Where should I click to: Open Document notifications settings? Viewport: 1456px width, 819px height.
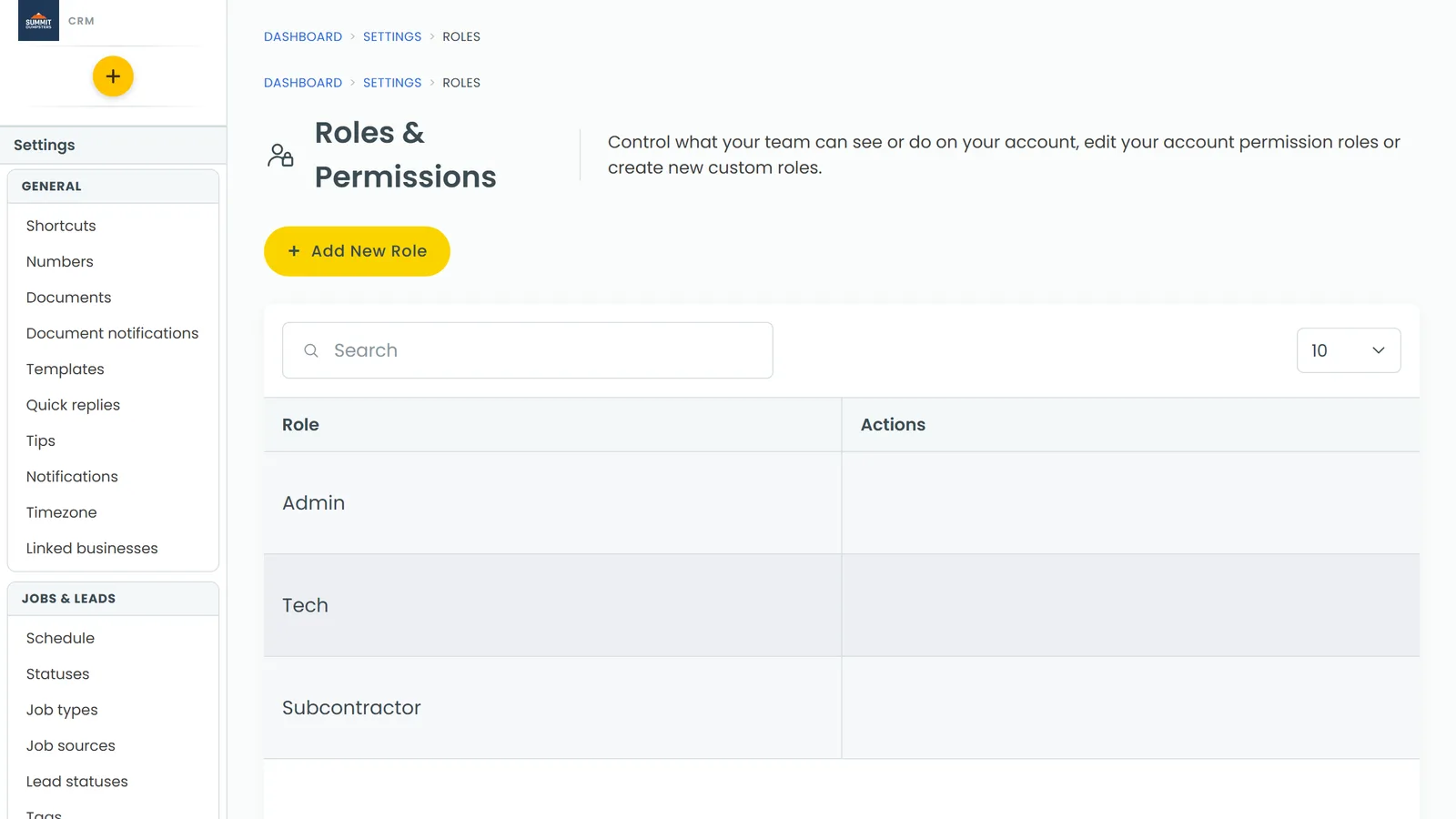tap(113, 333)
